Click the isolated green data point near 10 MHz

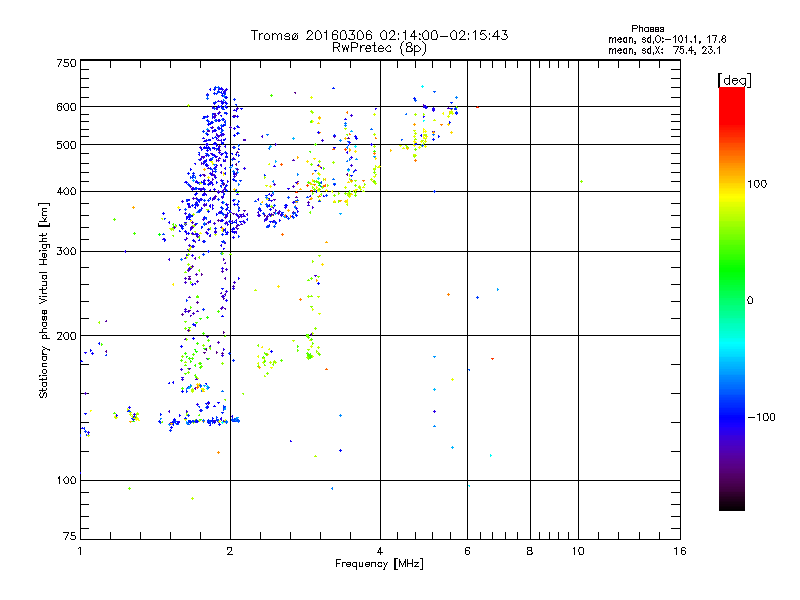[x=581, y=181]
